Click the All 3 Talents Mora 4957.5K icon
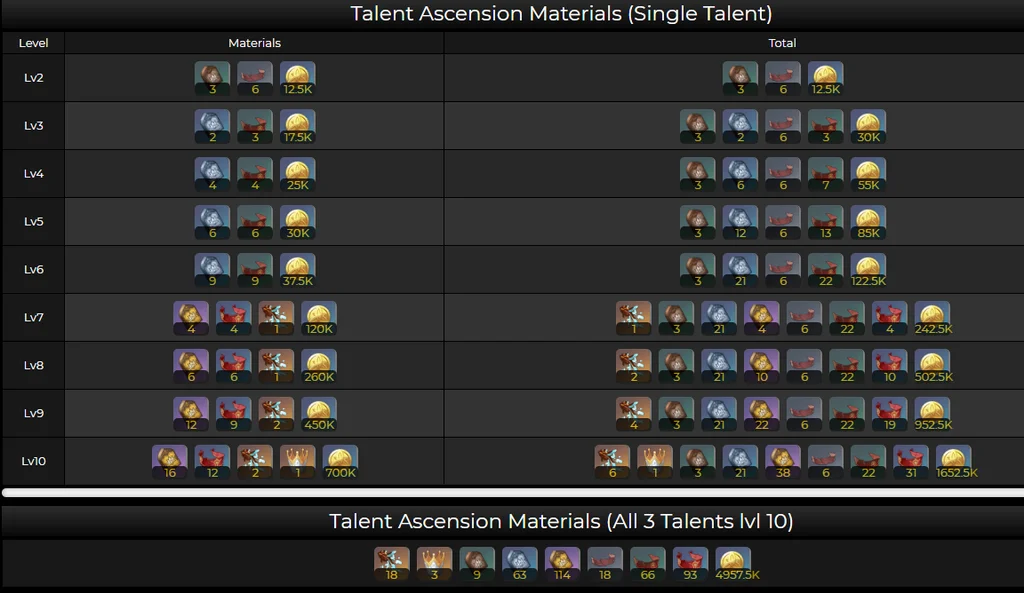 (735, 564)
